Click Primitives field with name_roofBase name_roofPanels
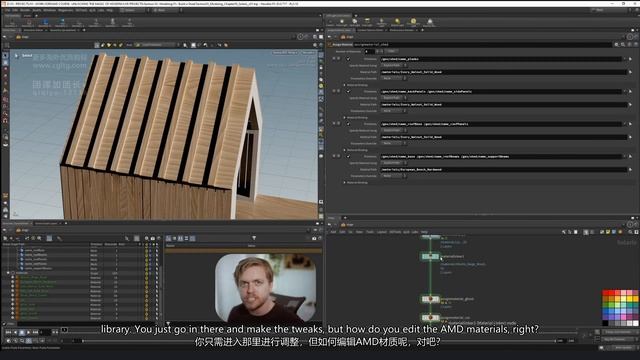 pyautogui.click(x=501, y=124)
